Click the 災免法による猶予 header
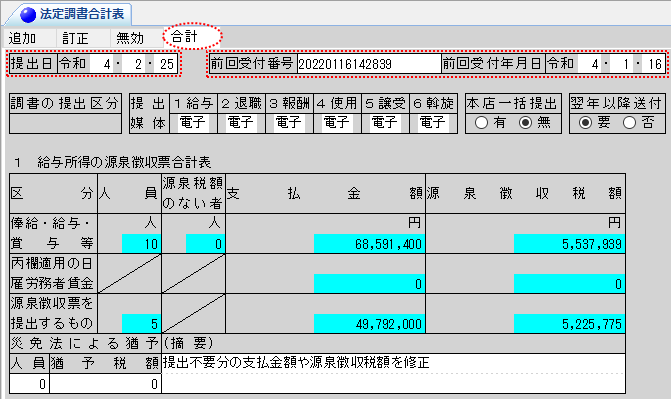671x399 pixels. pyautogui.click(x=85, y=343)
